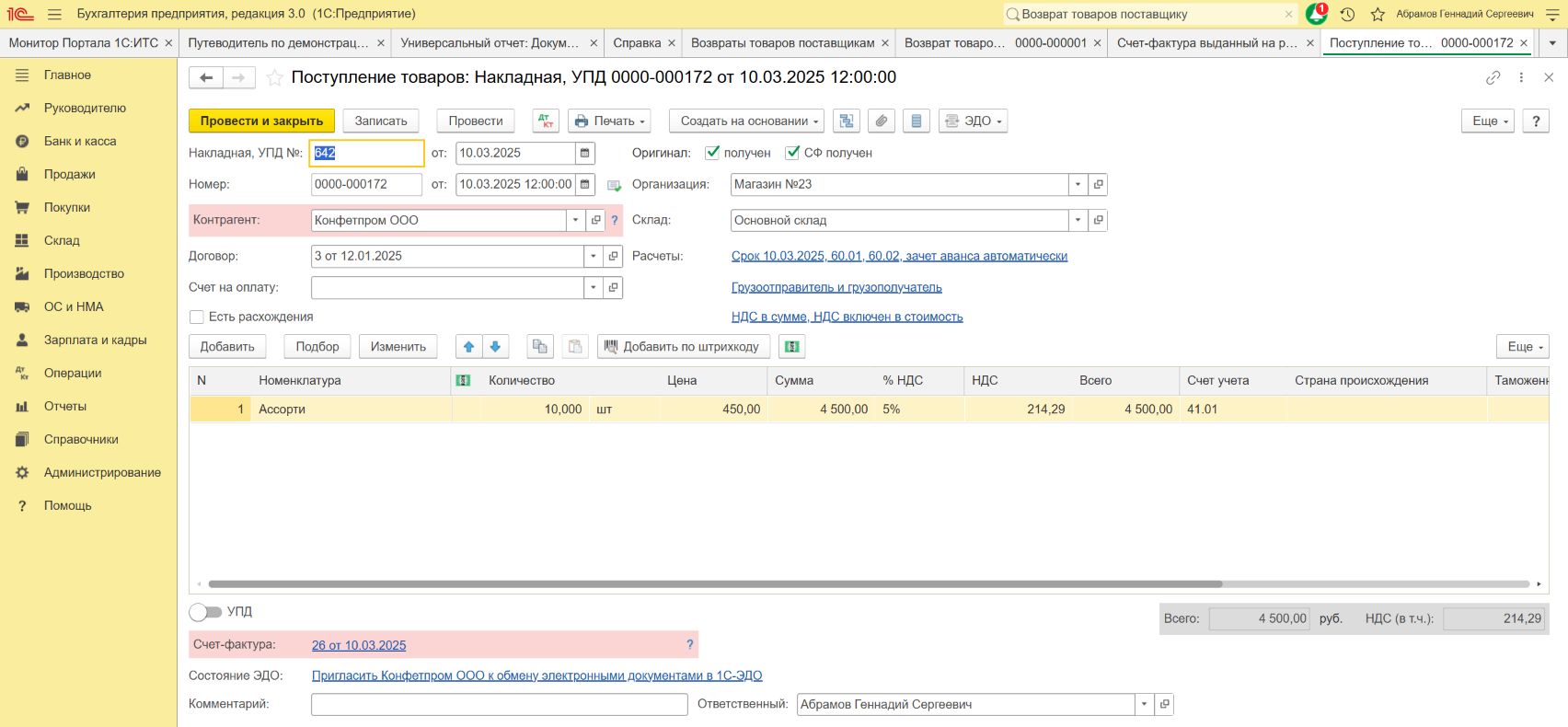The height and width of the screenshot is (727, 1568).
Task: Open the Грузоотправитель и грузополучатель link
Action: click(x=836, y=288)
